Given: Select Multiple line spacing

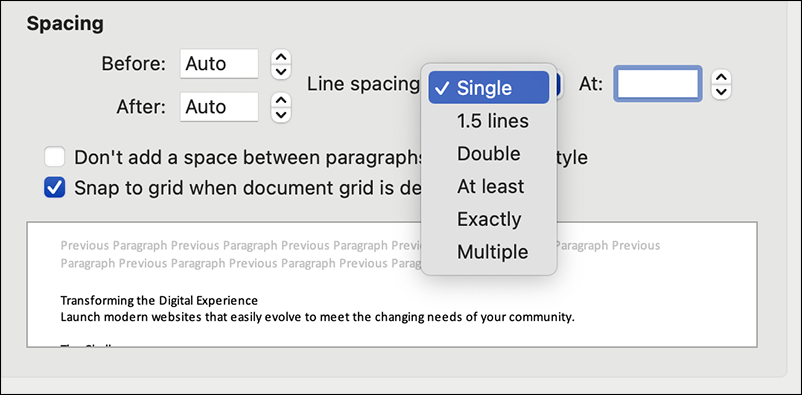Looking at the screenshot, I should 488,252.
